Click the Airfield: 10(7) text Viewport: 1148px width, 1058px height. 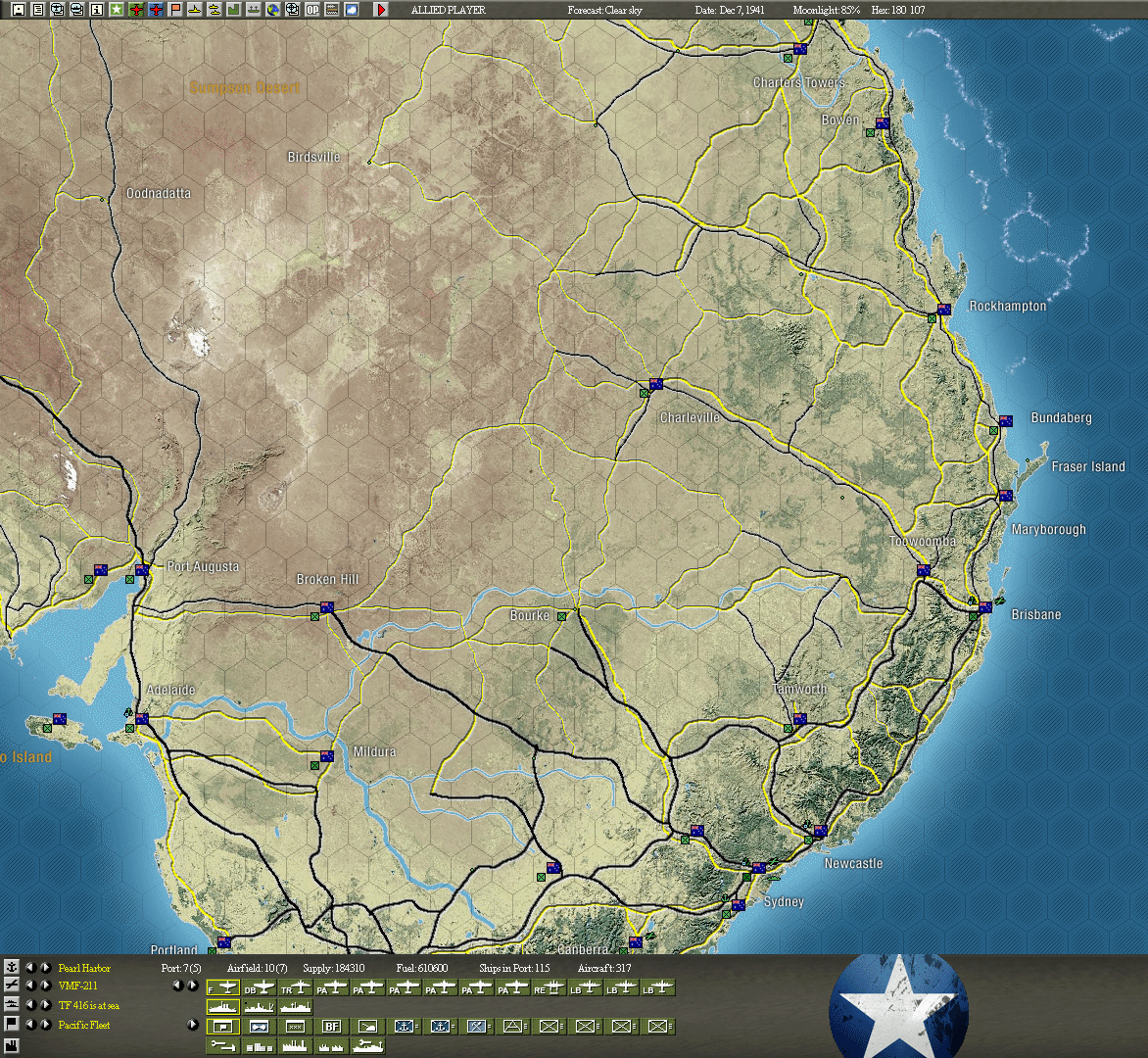257,968
